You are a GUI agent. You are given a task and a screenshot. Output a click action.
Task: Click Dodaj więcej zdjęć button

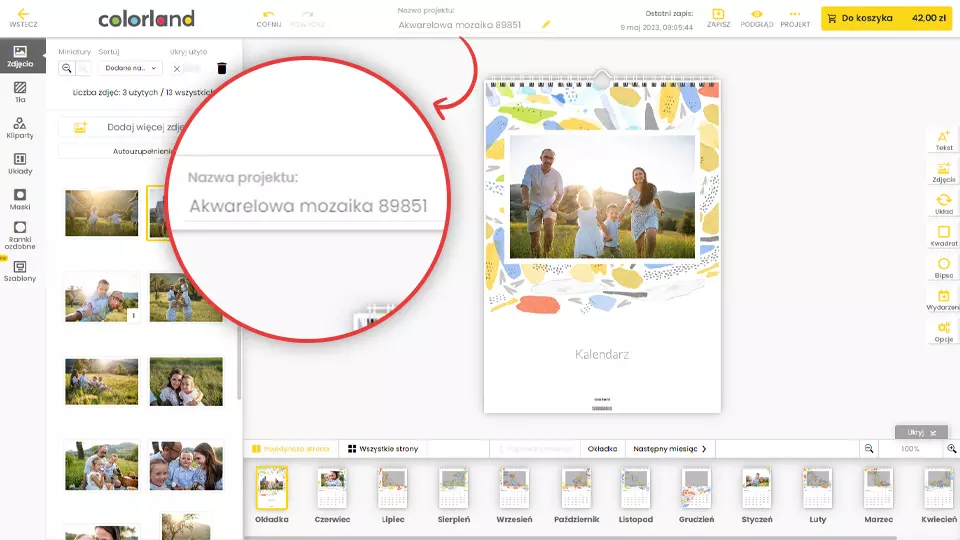click(122, 127)
